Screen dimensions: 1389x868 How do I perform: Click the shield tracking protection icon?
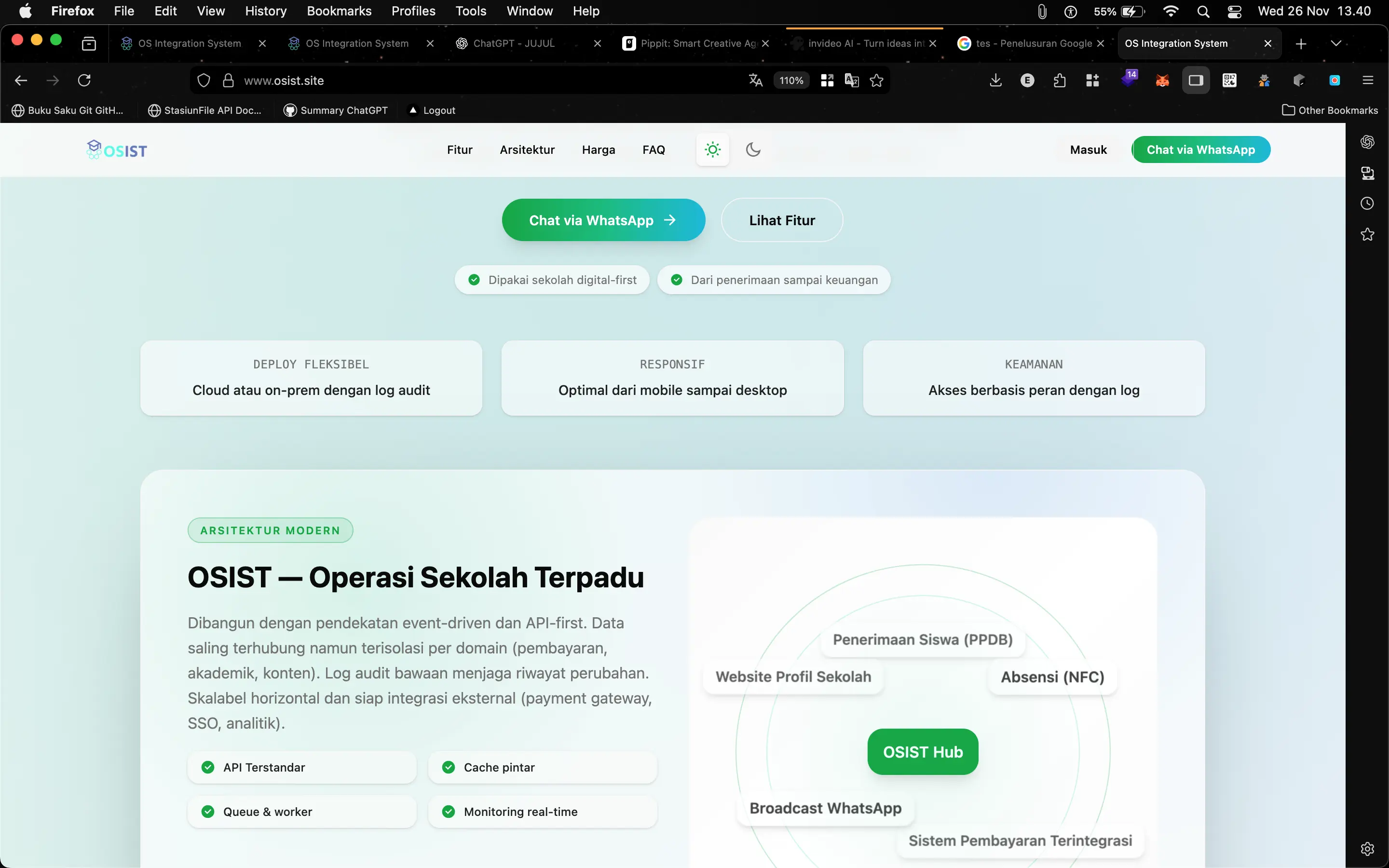coord(203,81)
